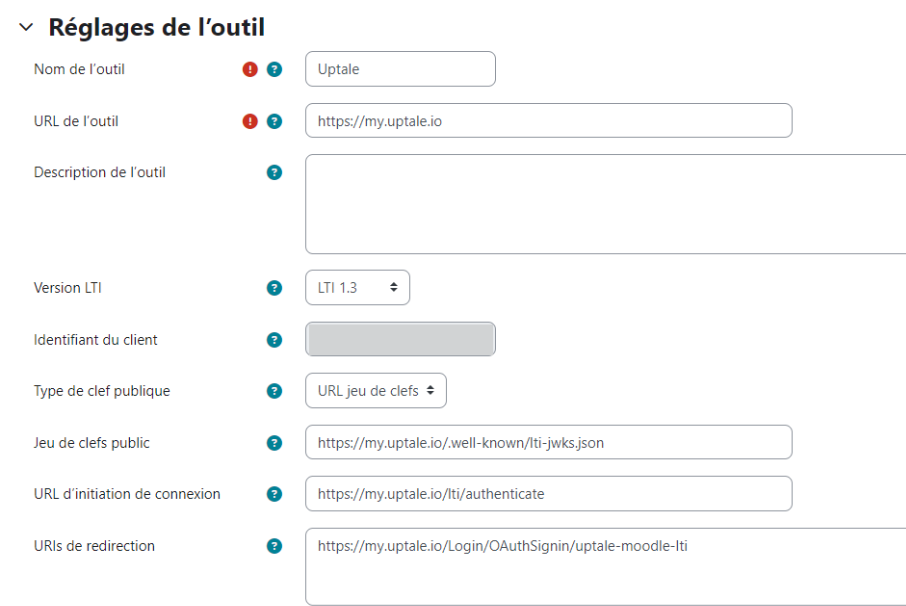Click the Réglages de l'outil heading
The width and height of the screenshot is (906, 606).
[157, 27]
